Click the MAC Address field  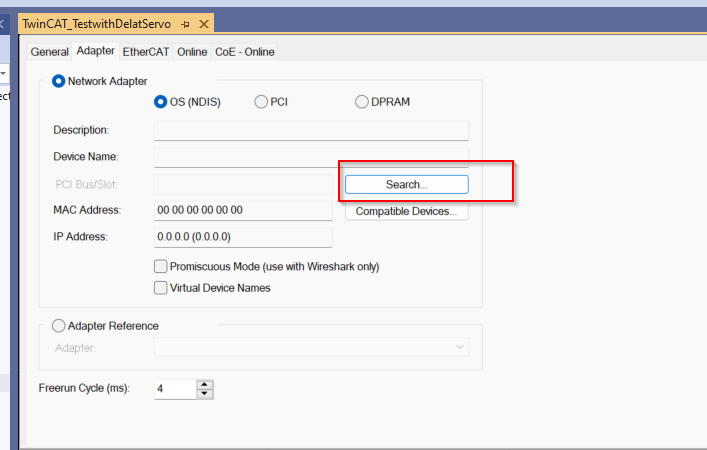pos(243,211)
